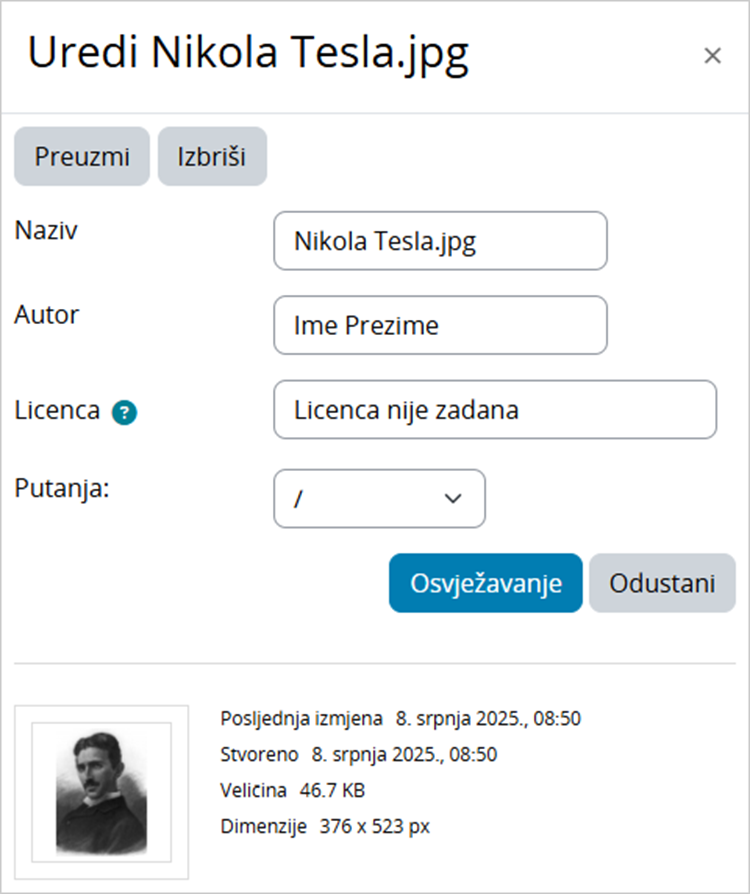Click inside the Autor name field
The image size is (750, 894).
(440, 325)
